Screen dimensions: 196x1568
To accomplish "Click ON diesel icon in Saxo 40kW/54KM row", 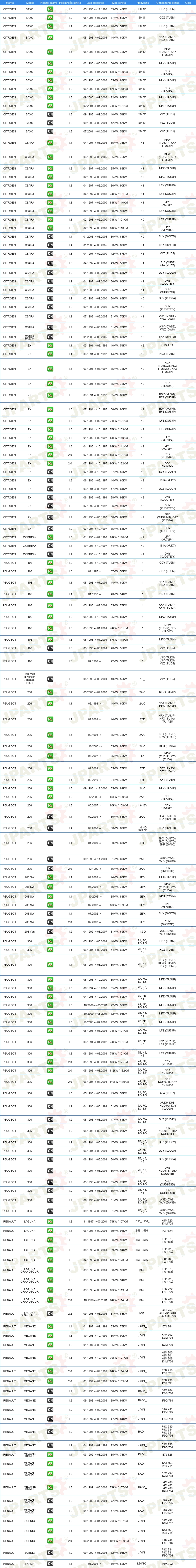I will 51,114.
